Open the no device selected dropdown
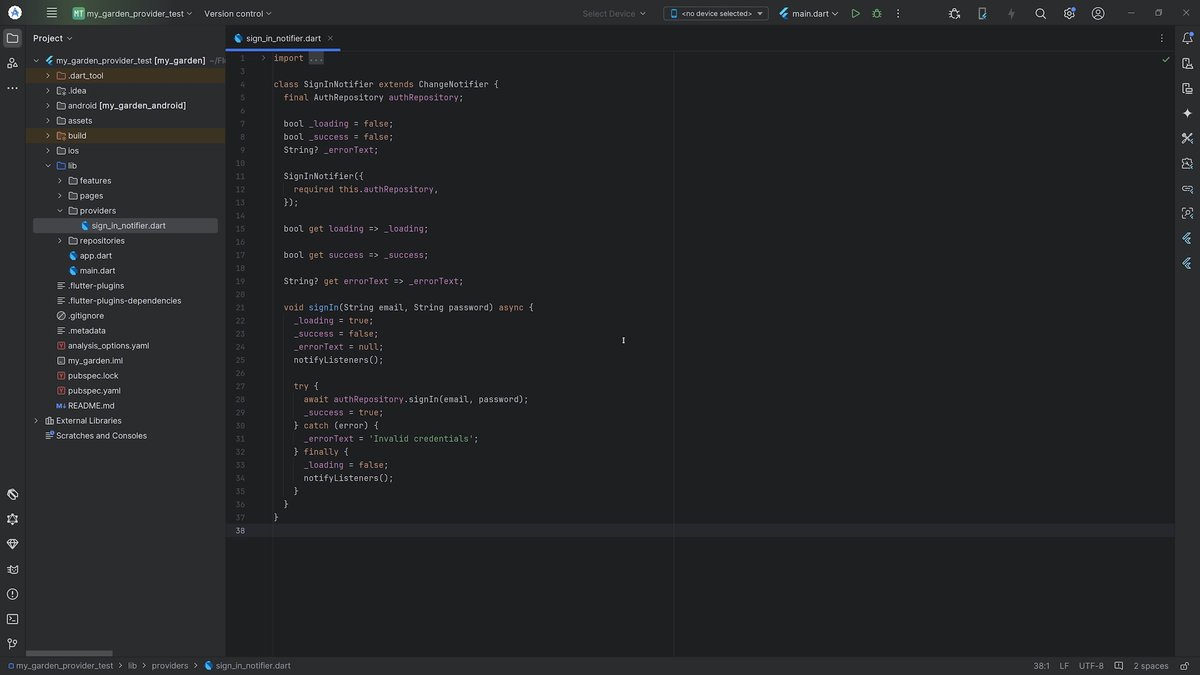Screen dimensions: 1200x675 coord(716,14)
